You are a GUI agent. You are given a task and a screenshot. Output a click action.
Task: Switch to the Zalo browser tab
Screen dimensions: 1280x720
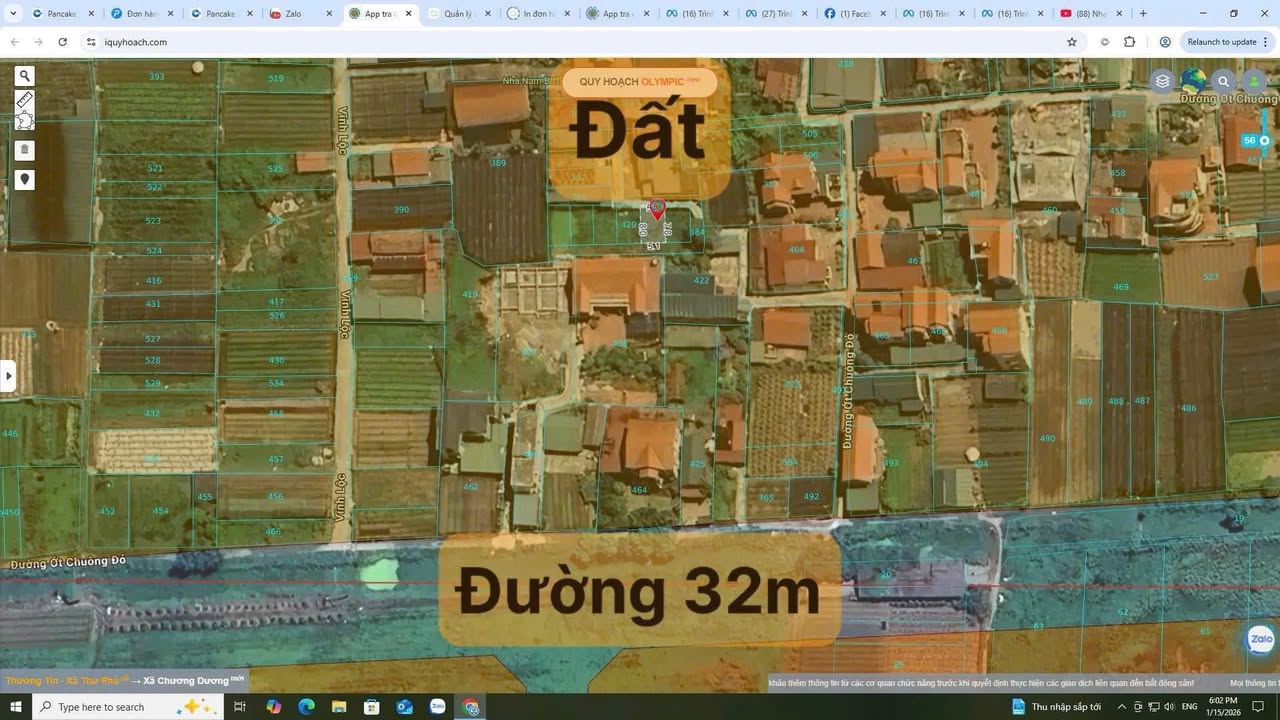(x=293, y=14)
